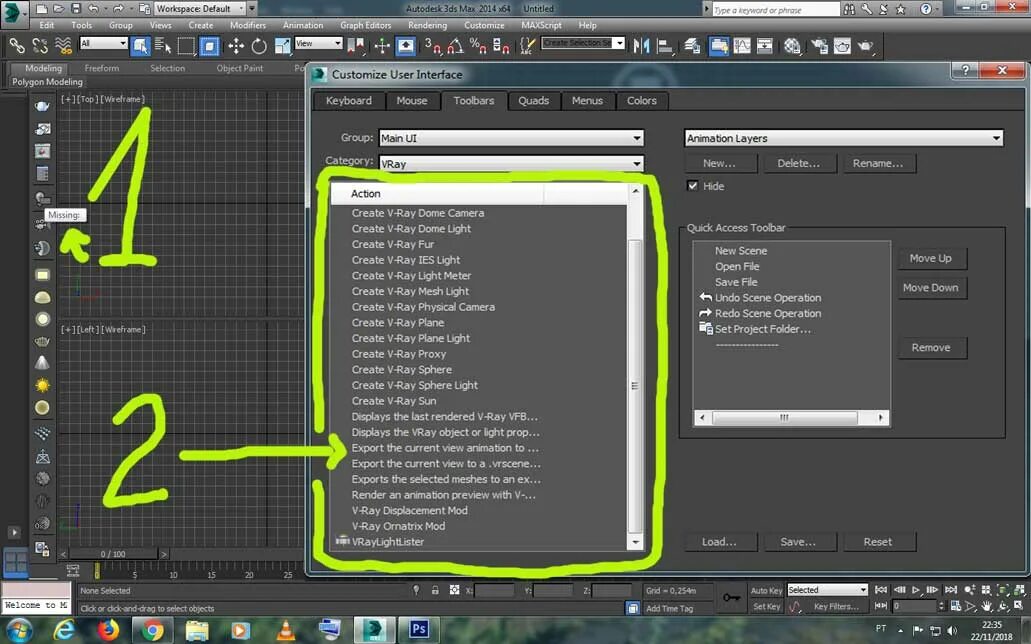Screen dimensions: 1031x644
Task: Open Curve Editor from main toolbar
Action: 742,45
